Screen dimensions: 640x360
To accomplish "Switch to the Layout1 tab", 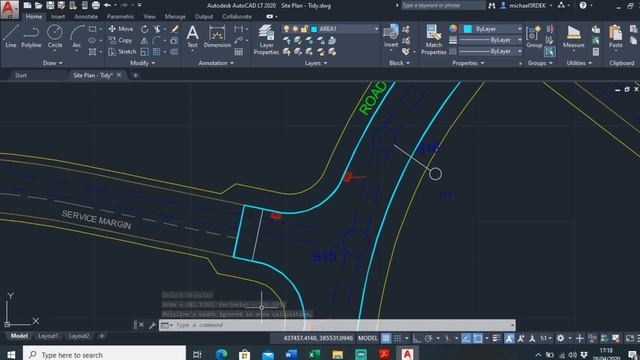I will coord(48,336).
